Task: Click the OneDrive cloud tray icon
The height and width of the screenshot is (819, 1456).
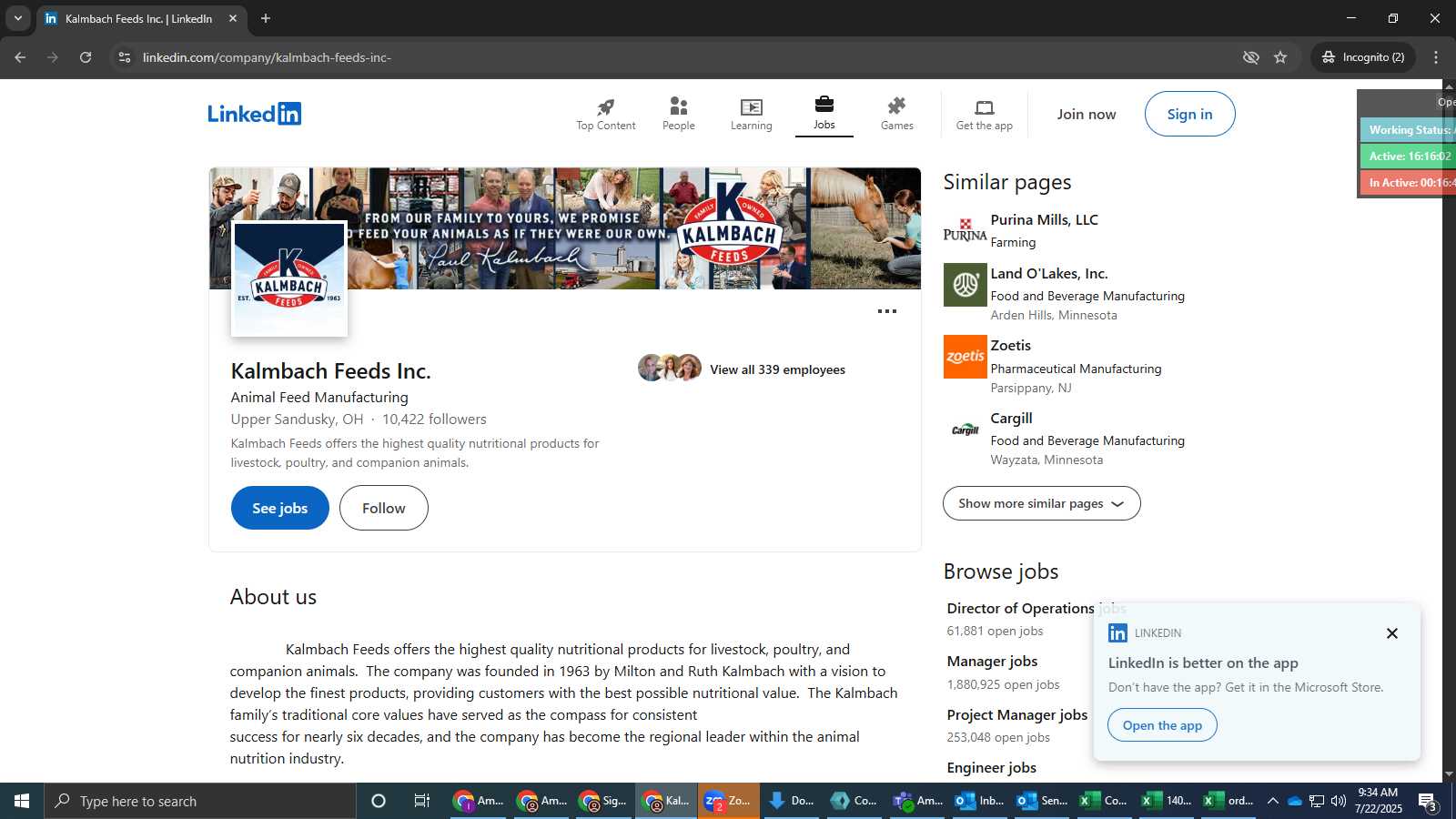Action: (1294, 801)
